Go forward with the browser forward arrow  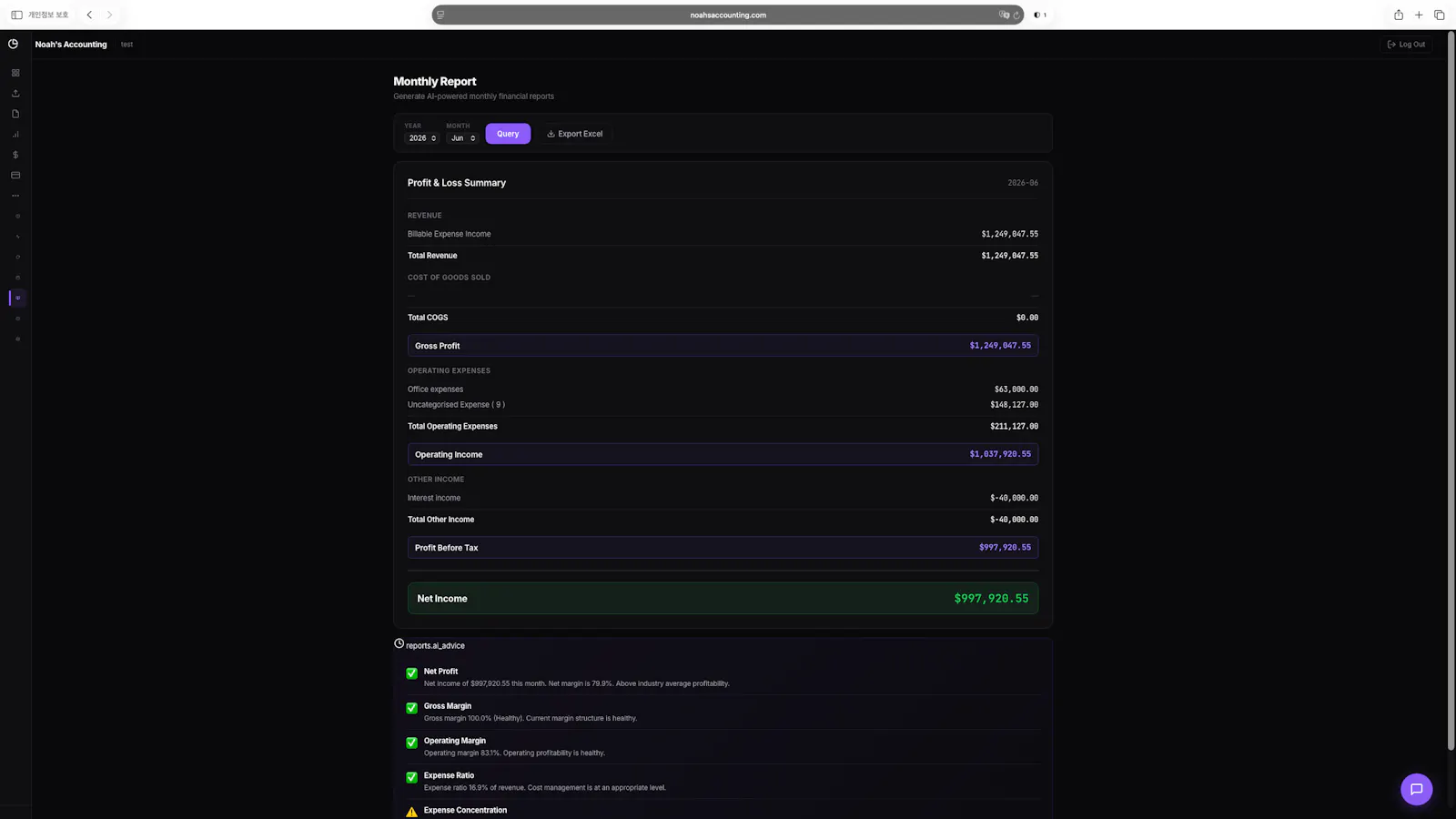(x=109, y=15)
